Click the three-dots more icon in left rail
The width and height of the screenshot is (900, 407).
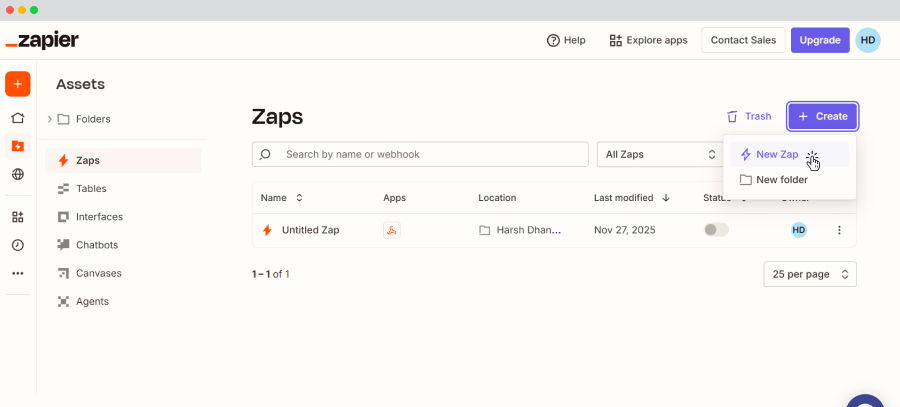tap(17, 273)
